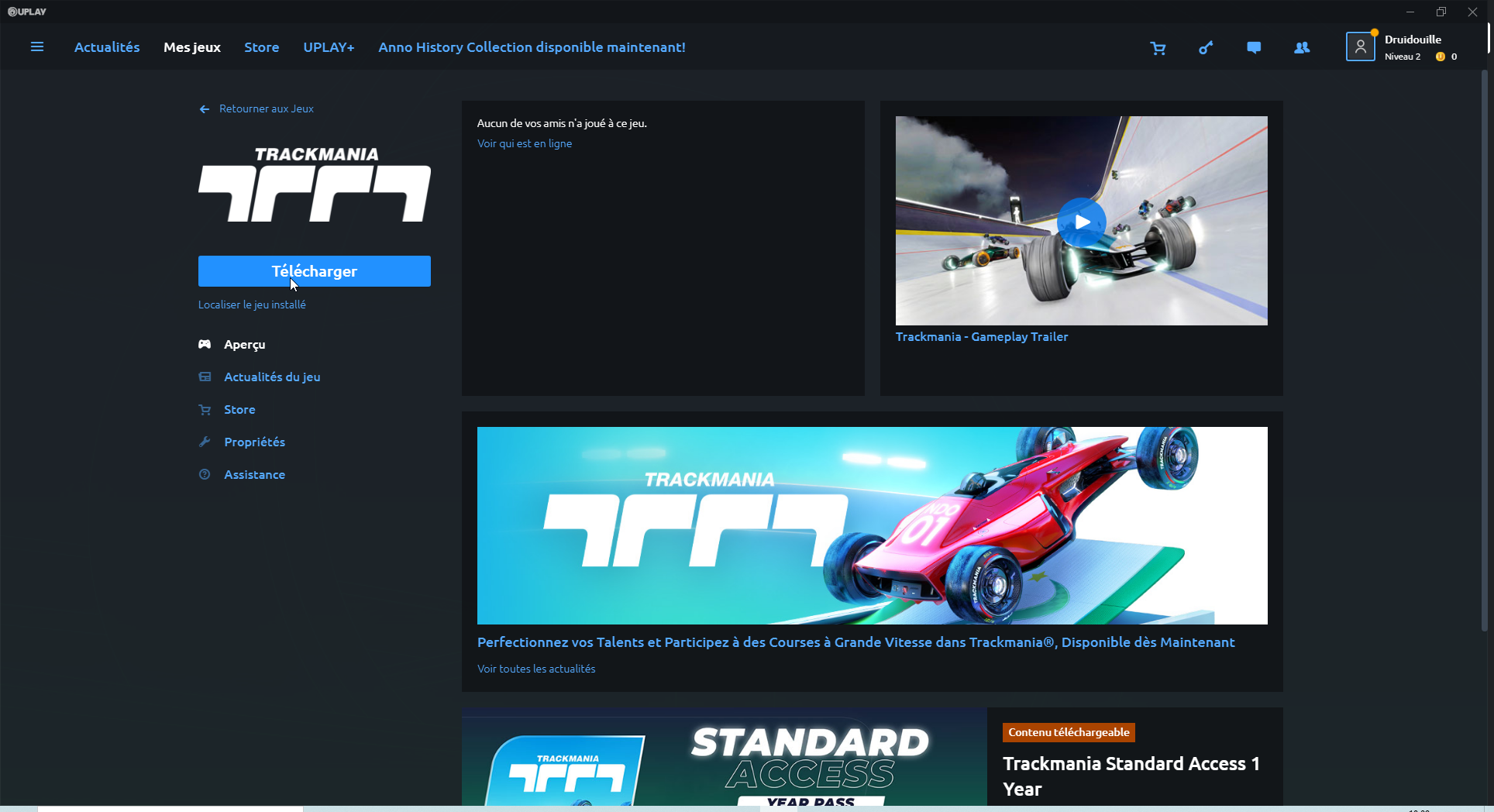Open Assistance via question mark icon
This screenshot has width=1494, height=812.
coord(205,474)
